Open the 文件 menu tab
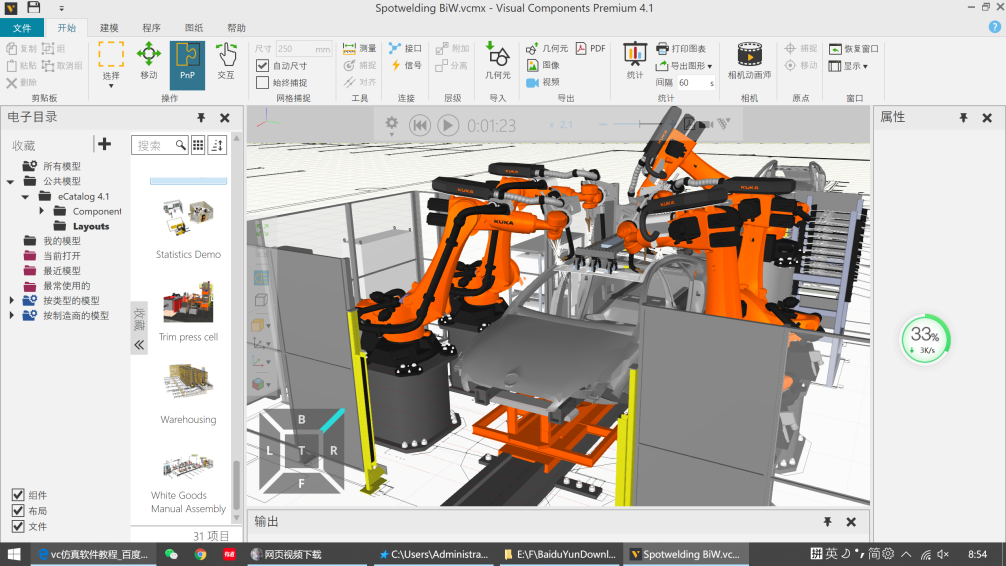Image resolution: width=1006 pixels, height=566 pixels. (22, 28)
